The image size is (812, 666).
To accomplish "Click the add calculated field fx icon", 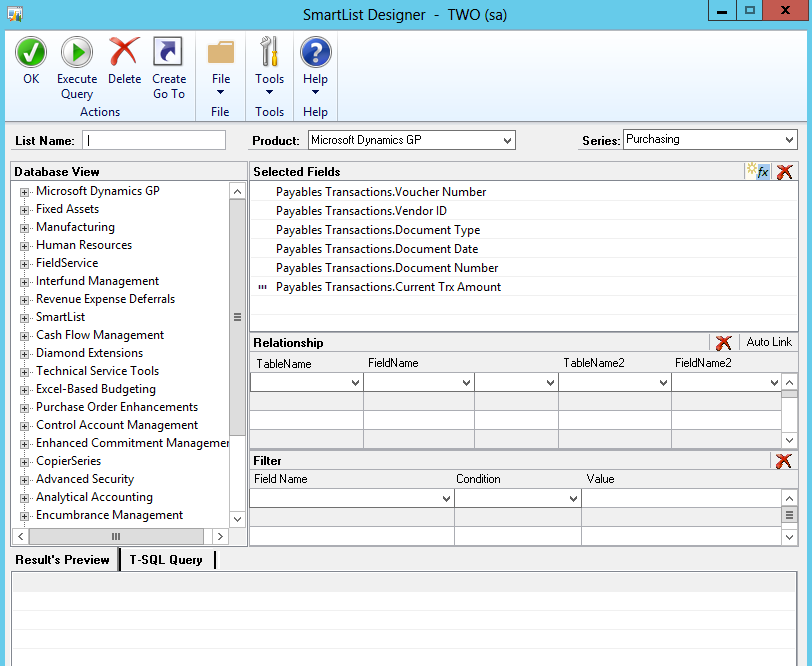I will 758,171.
